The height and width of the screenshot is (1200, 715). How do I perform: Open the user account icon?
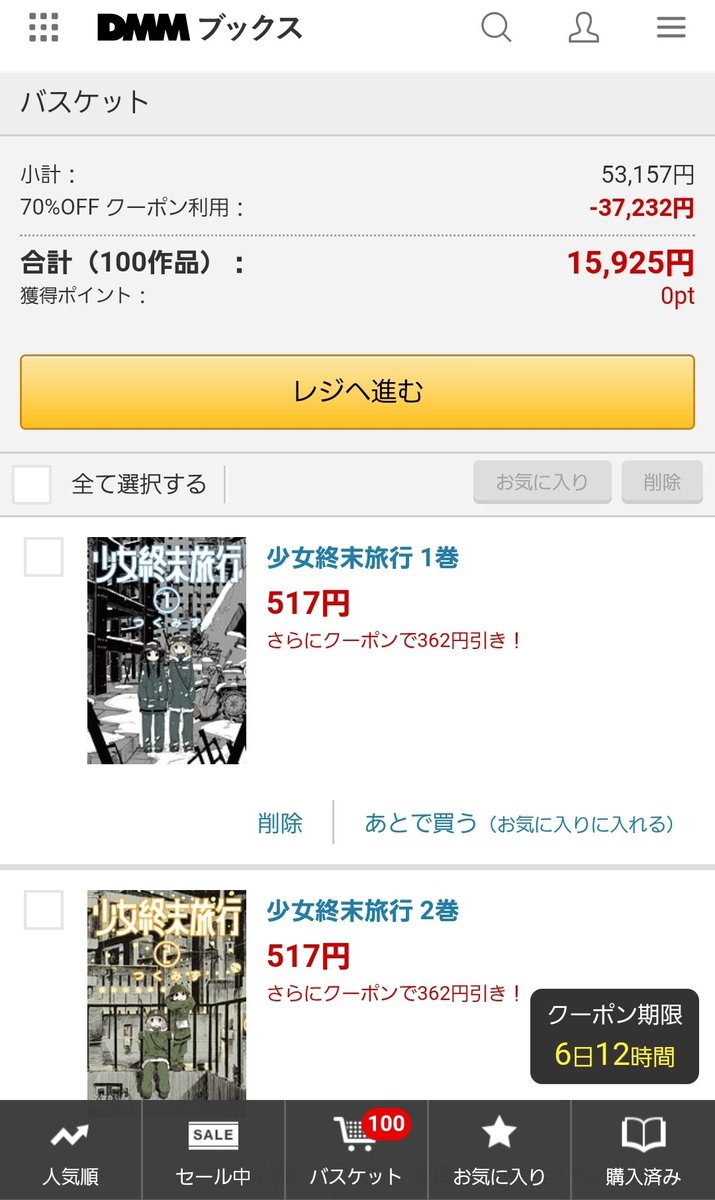click(583, 27)
